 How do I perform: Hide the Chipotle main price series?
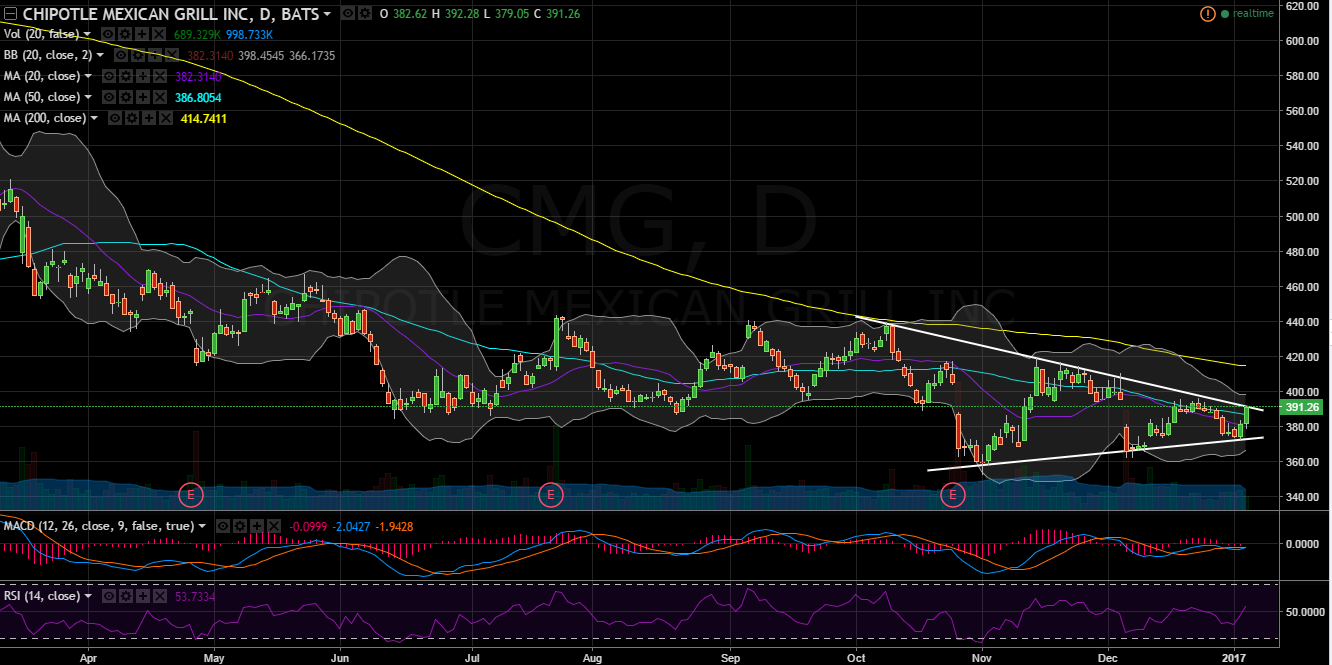click(347, 14)
